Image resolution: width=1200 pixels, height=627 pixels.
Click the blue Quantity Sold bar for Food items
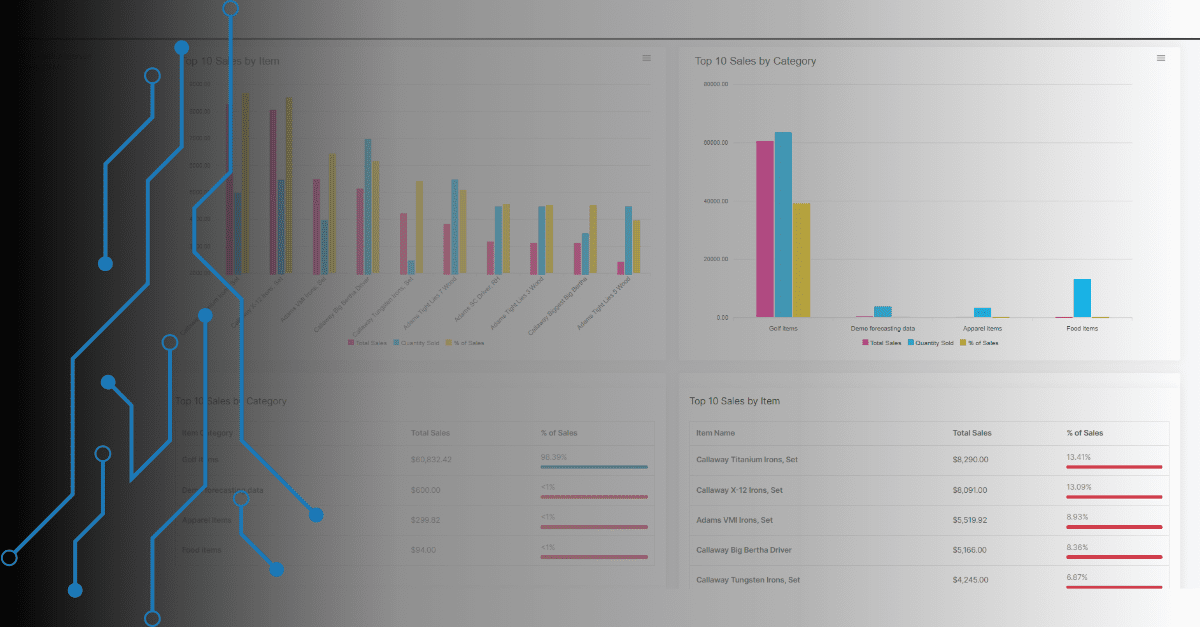tap(1081, 298)
